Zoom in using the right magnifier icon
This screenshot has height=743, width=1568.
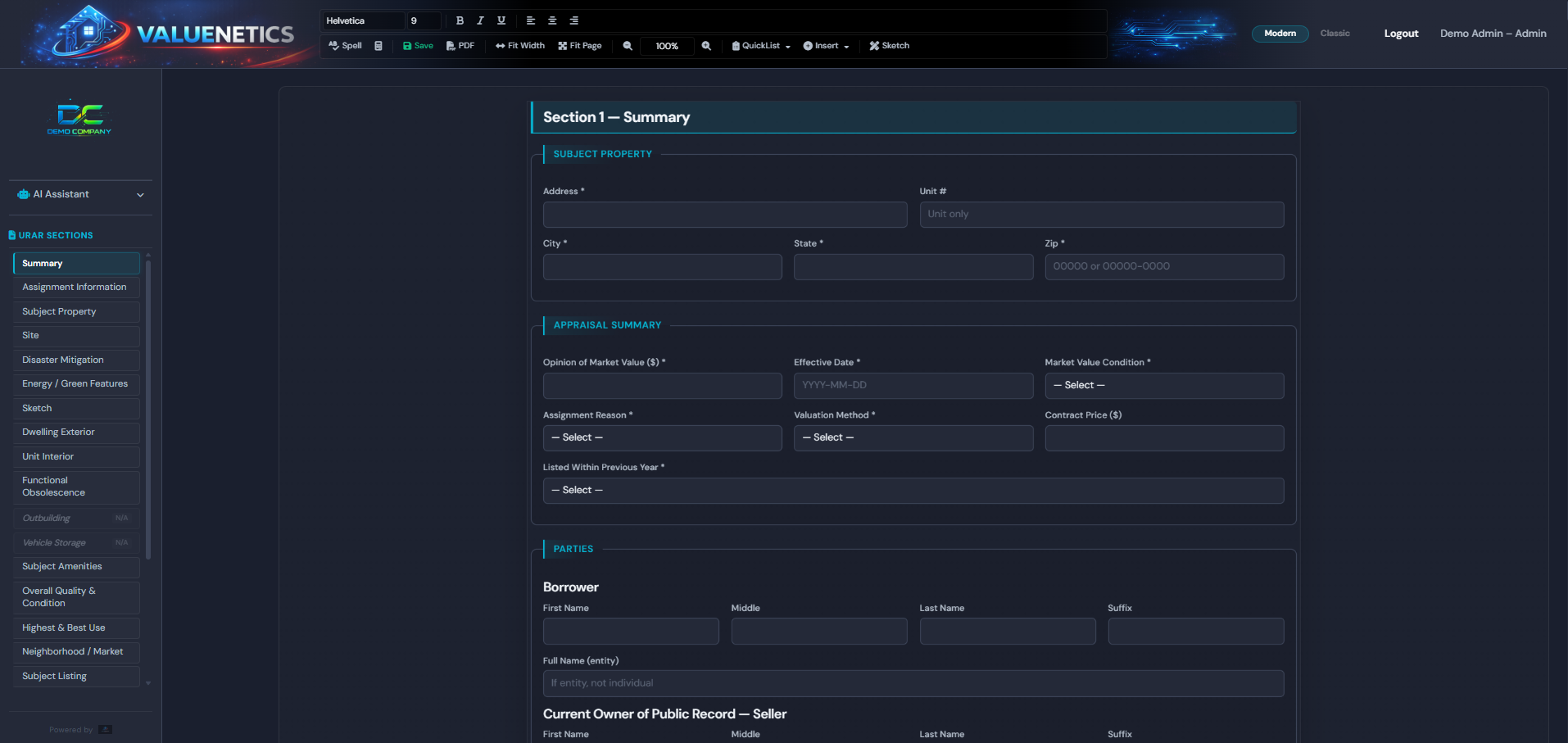pos(706,46)
